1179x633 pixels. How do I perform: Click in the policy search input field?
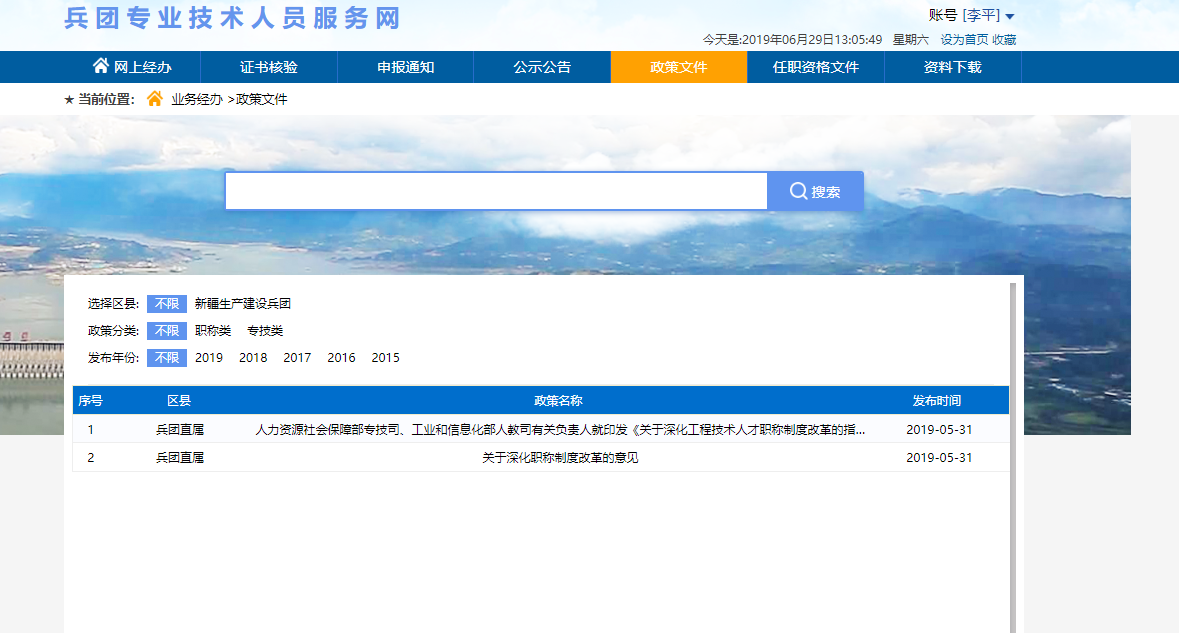pyautogui.click(x=495, y=191)
